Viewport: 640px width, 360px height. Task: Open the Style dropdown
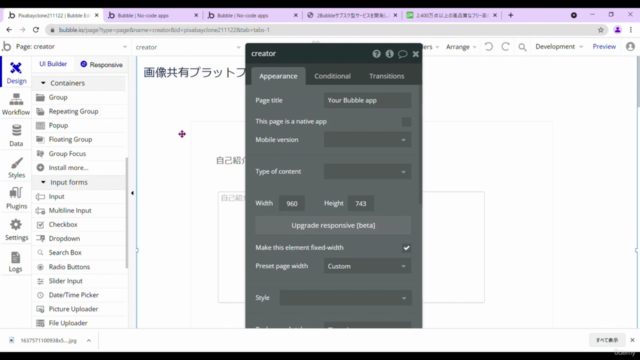tap(345, 298)
